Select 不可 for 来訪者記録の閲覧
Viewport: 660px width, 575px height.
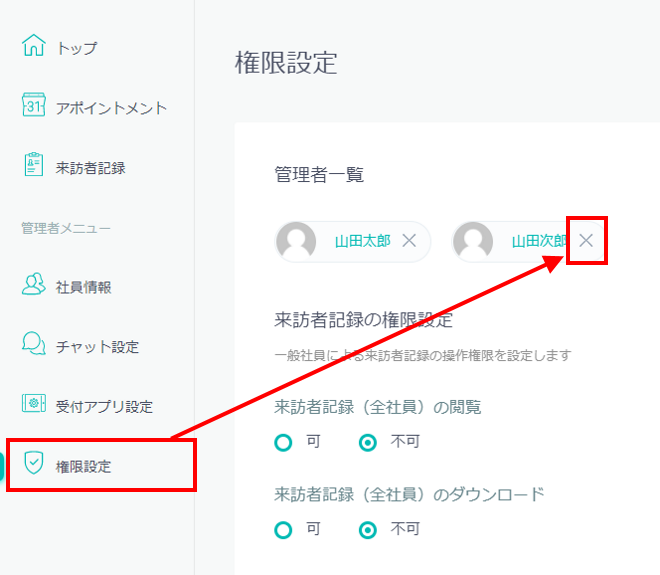[x=368, y=442]
